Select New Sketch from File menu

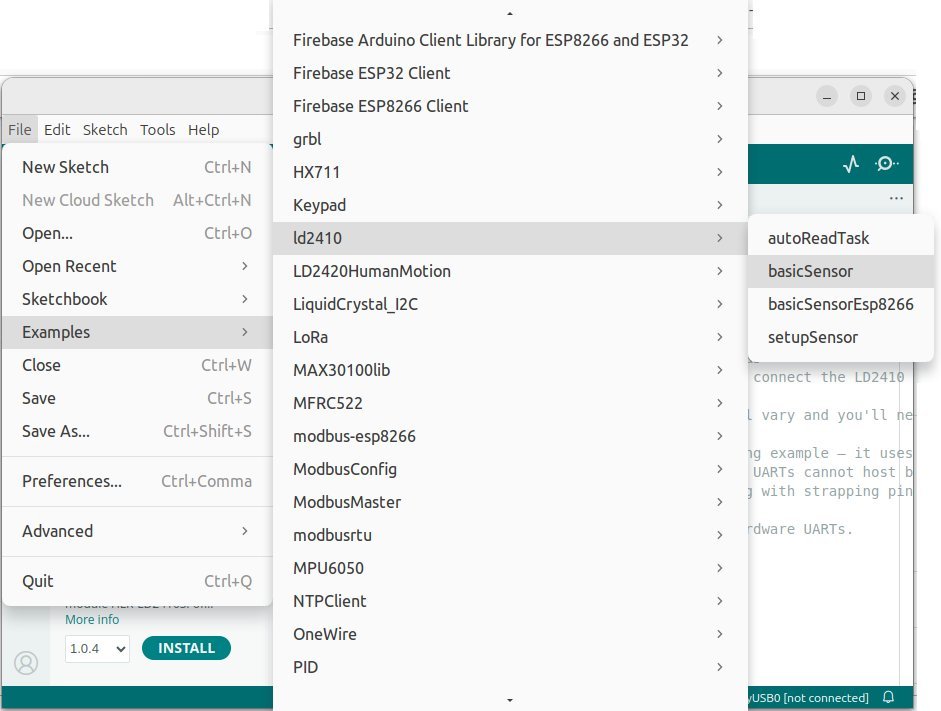click(137, 167)
